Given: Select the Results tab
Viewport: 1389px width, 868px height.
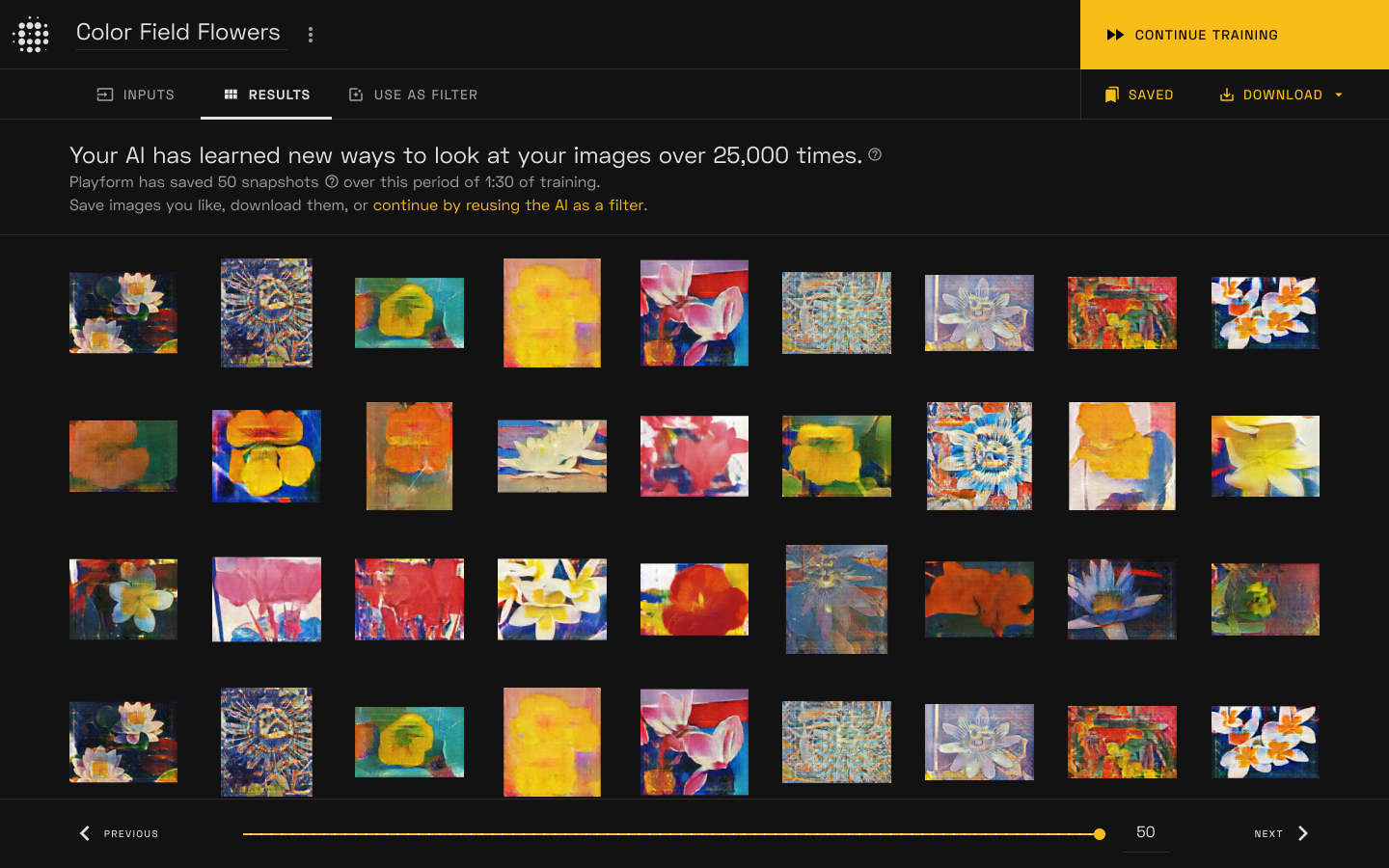Looking at the screenshot, I should [266, 95].
